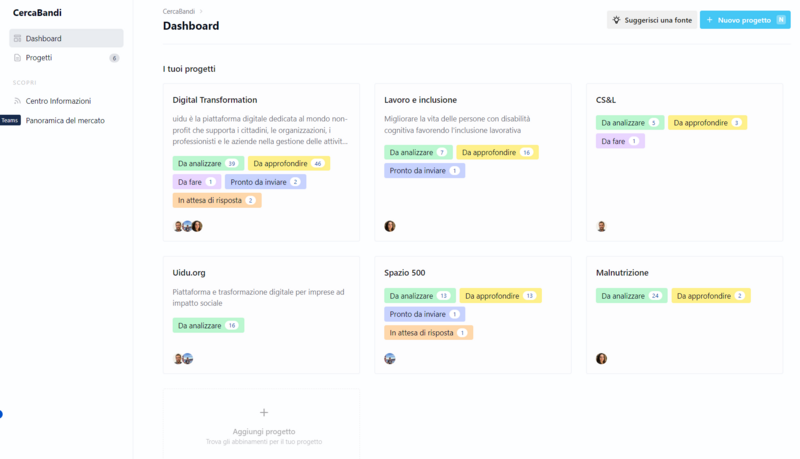The width and height of the screenshot is (800, 459).
Task: Click the lightbulb icon on Suggerisci una fonte
Action: (616, 20)
